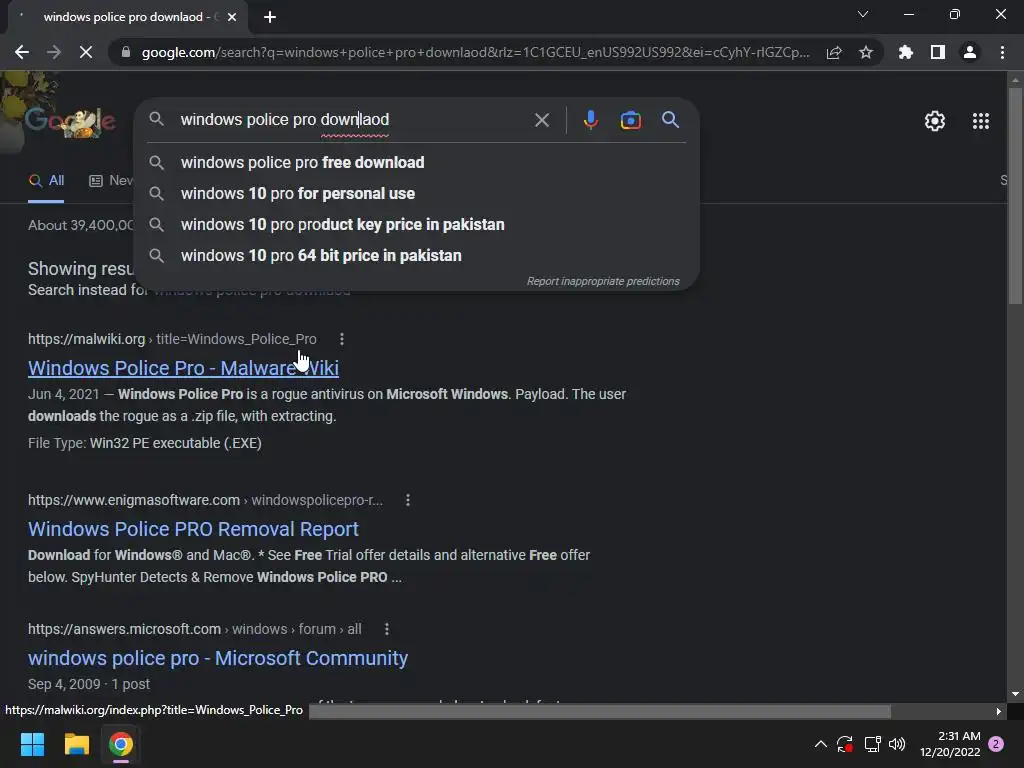Open a new browser tab
This screenshot has width=1024, height=768.
(270, 17)
